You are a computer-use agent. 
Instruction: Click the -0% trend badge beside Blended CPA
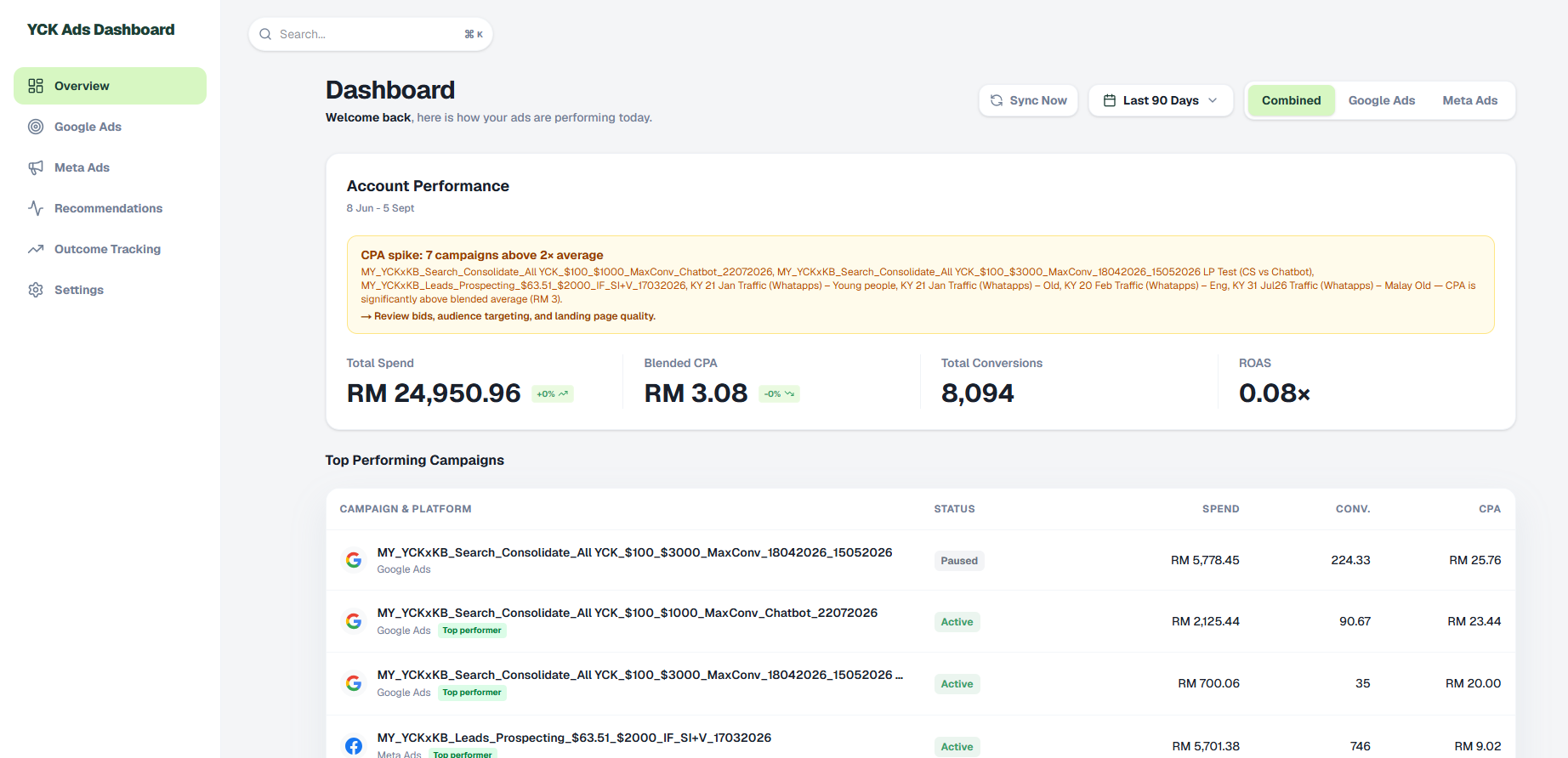pos(779,393)
